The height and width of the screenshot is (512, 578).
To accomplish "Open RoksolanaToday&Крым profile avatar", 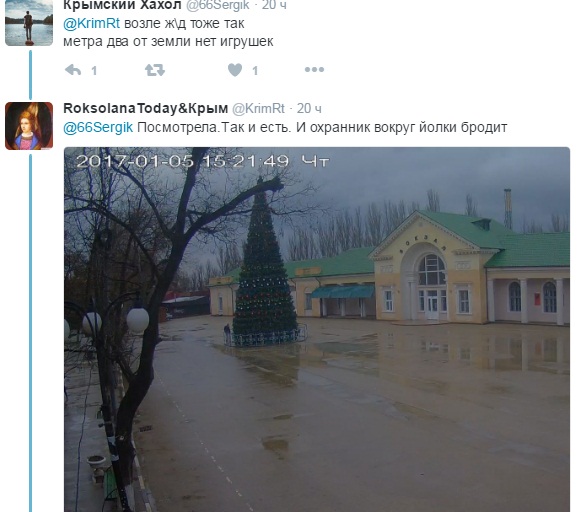I will pyautogui.click(x=29, y=126).
